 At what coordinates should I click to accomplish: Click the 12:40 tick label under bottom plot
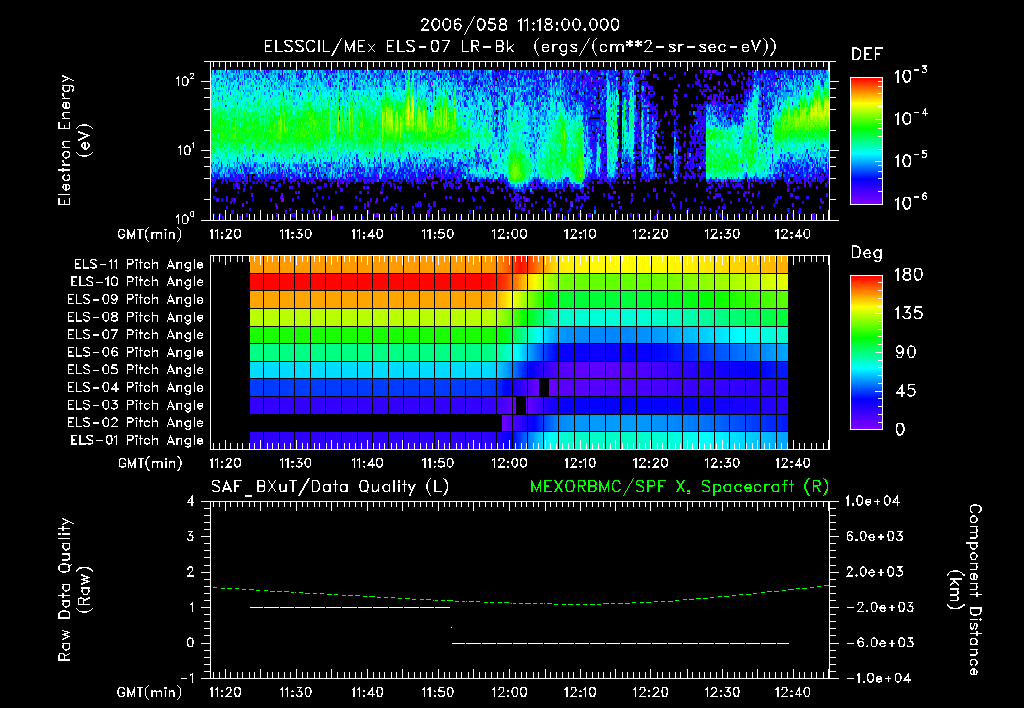click(x=793, y=692)
